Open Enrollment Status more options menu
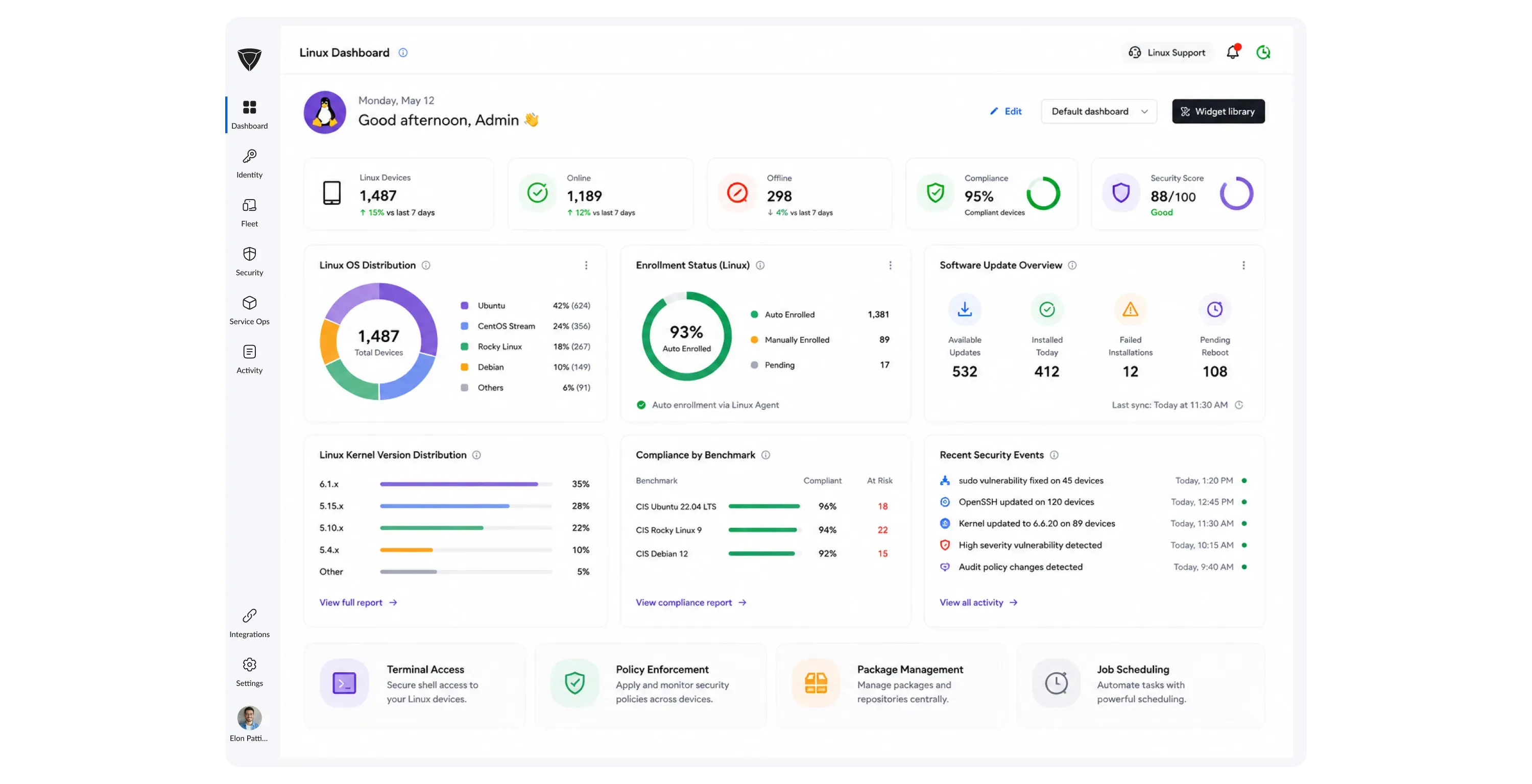The height and width of the screenshot is (784, 1532). coord(890,265)
